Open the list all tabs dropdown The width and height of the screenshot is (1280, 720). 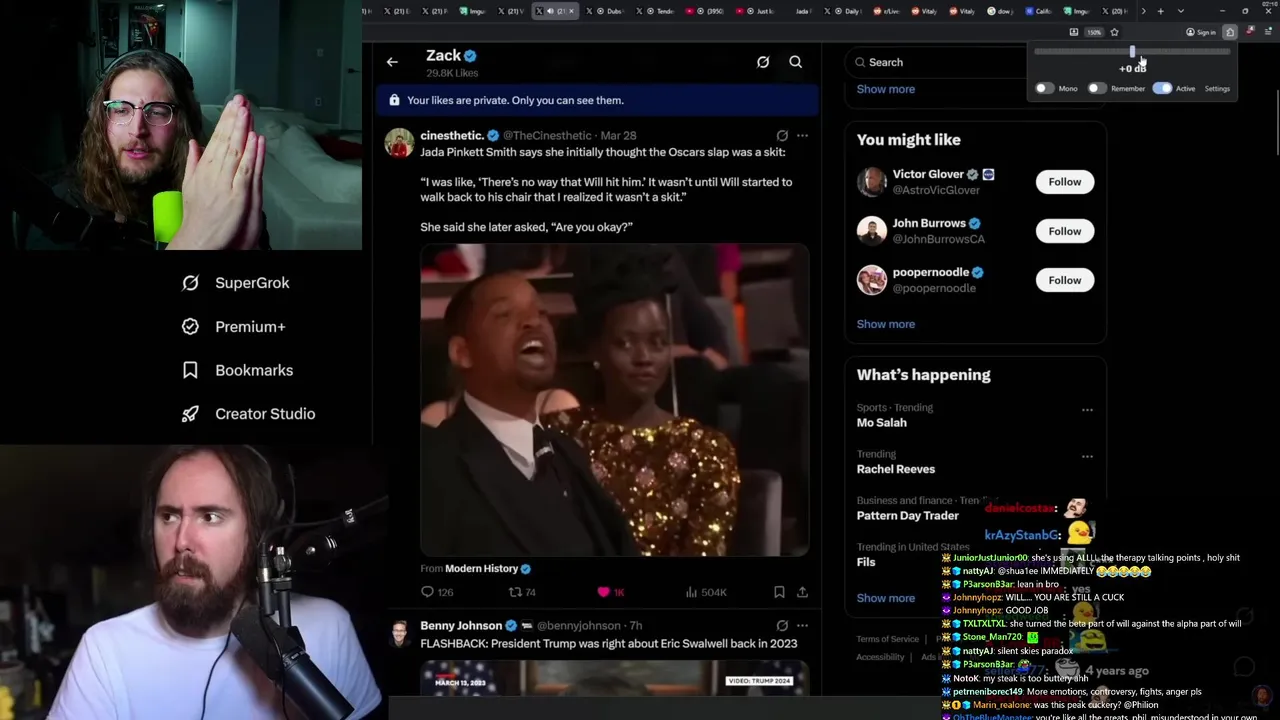(x=1181, y=11)
